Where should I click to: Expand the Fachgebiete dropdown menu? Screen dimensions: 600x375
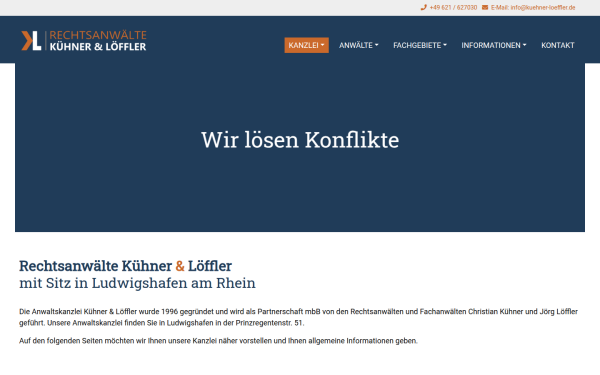(x=420, y=45)
